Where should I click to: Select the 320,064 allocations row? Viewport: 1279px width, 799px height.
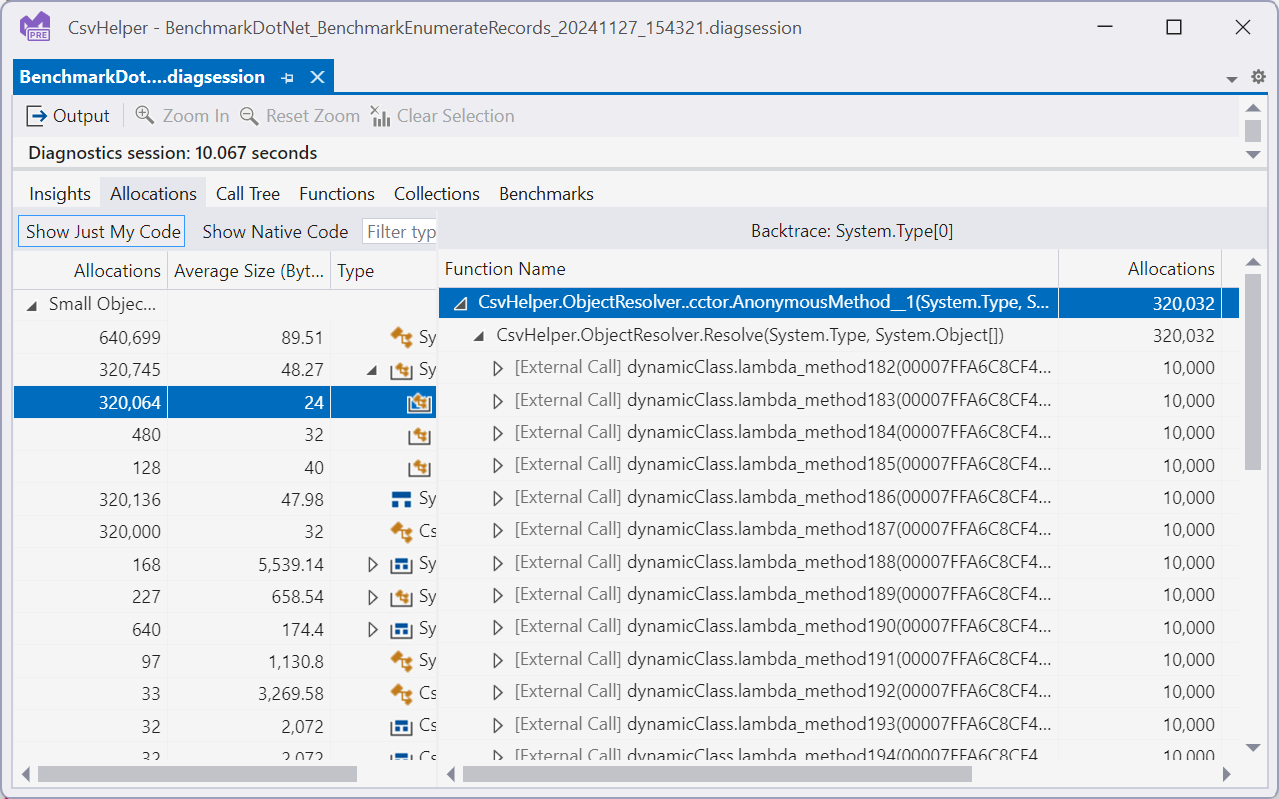coord(225,403)
